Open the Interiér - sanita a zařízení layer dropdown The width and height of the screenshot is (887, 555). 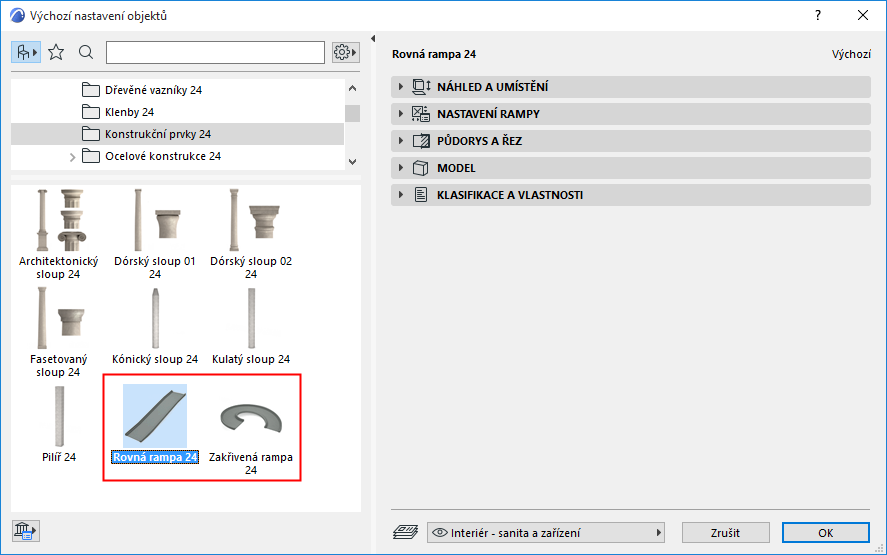[x=546, y=533]
